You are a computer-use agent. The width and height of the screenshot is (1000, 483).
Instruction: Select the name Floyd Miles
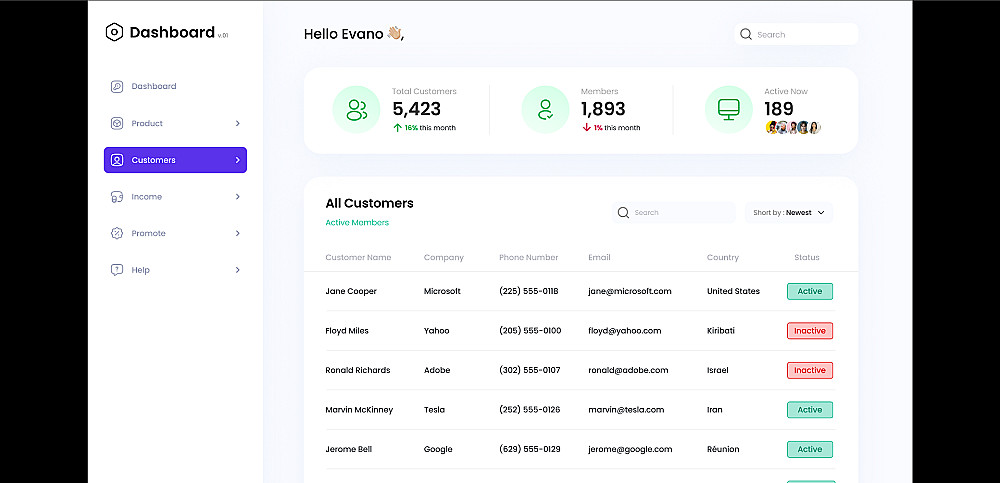click(347, 331)
